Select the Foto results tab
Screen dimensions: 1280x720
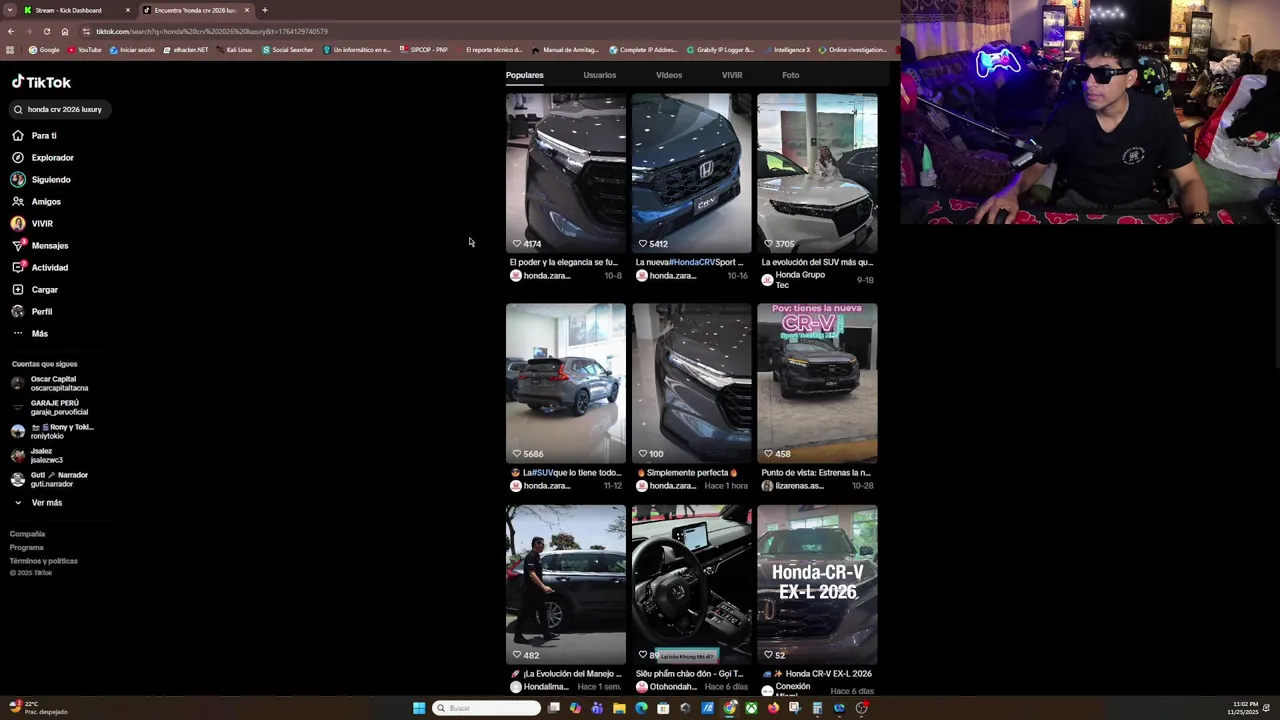790,75
